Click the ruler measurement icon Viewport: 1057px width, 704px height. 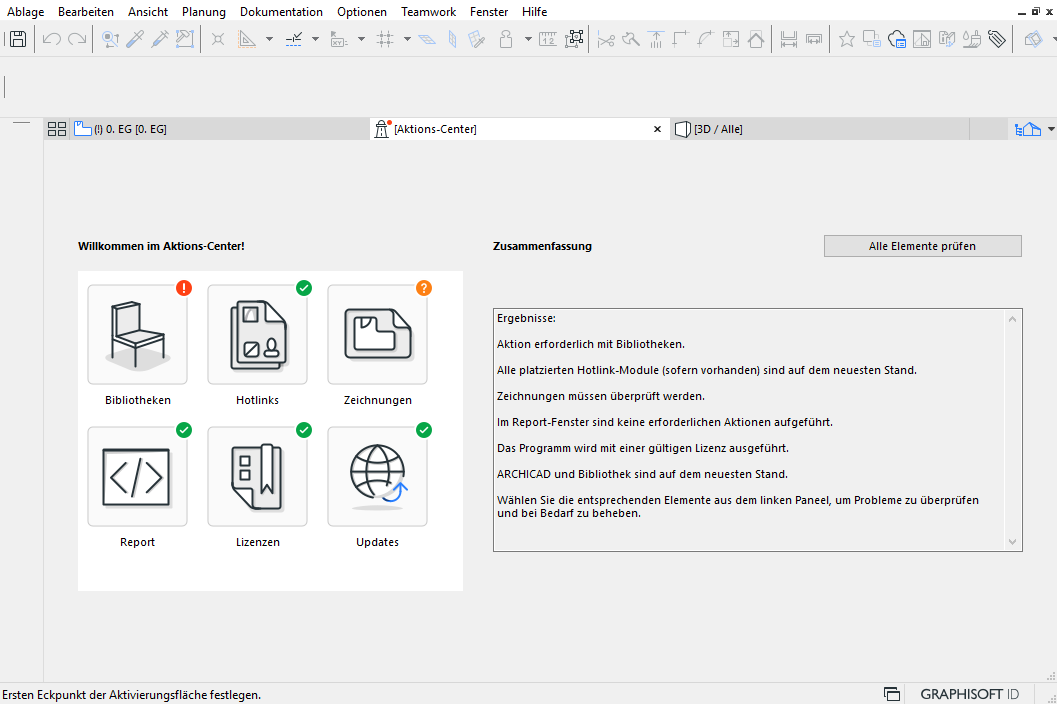pos(547,39)
